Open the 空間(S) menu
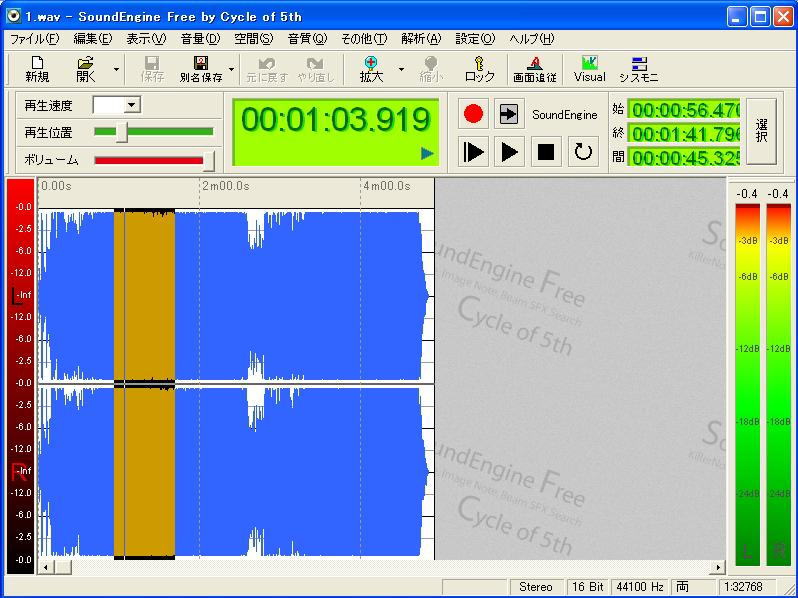This screenshot has height=598, width=798. click(x=253, y=39)
